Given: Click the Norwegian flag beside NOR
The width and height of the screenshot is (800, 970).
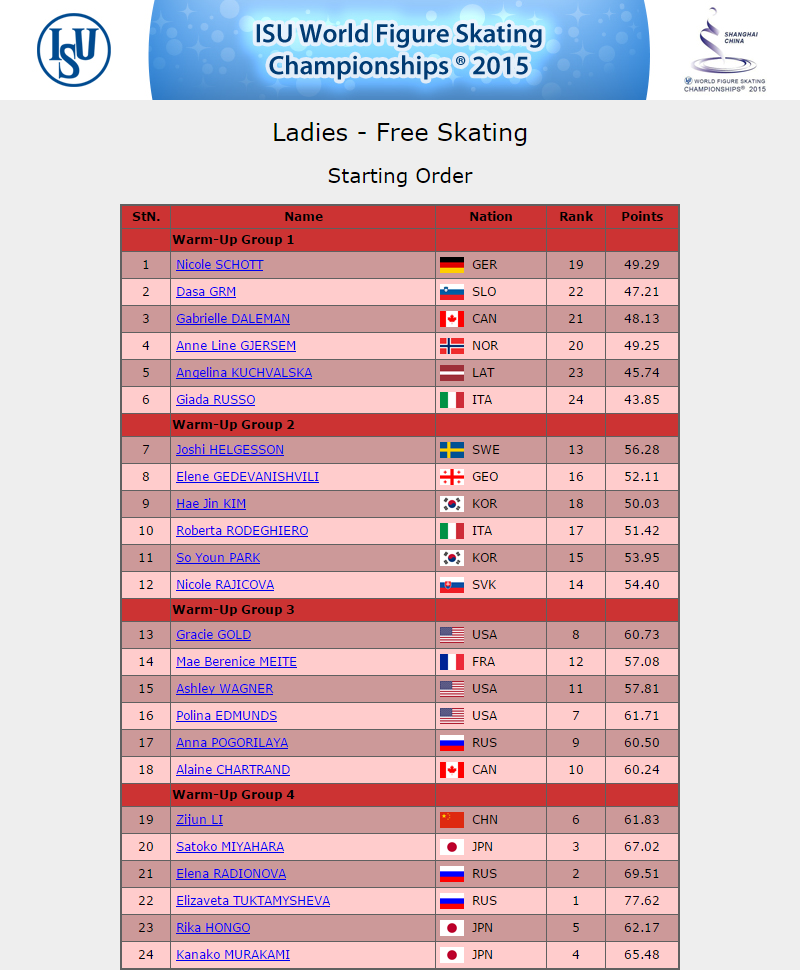Looking at the screenshot, I should click(x=452, y=346).
